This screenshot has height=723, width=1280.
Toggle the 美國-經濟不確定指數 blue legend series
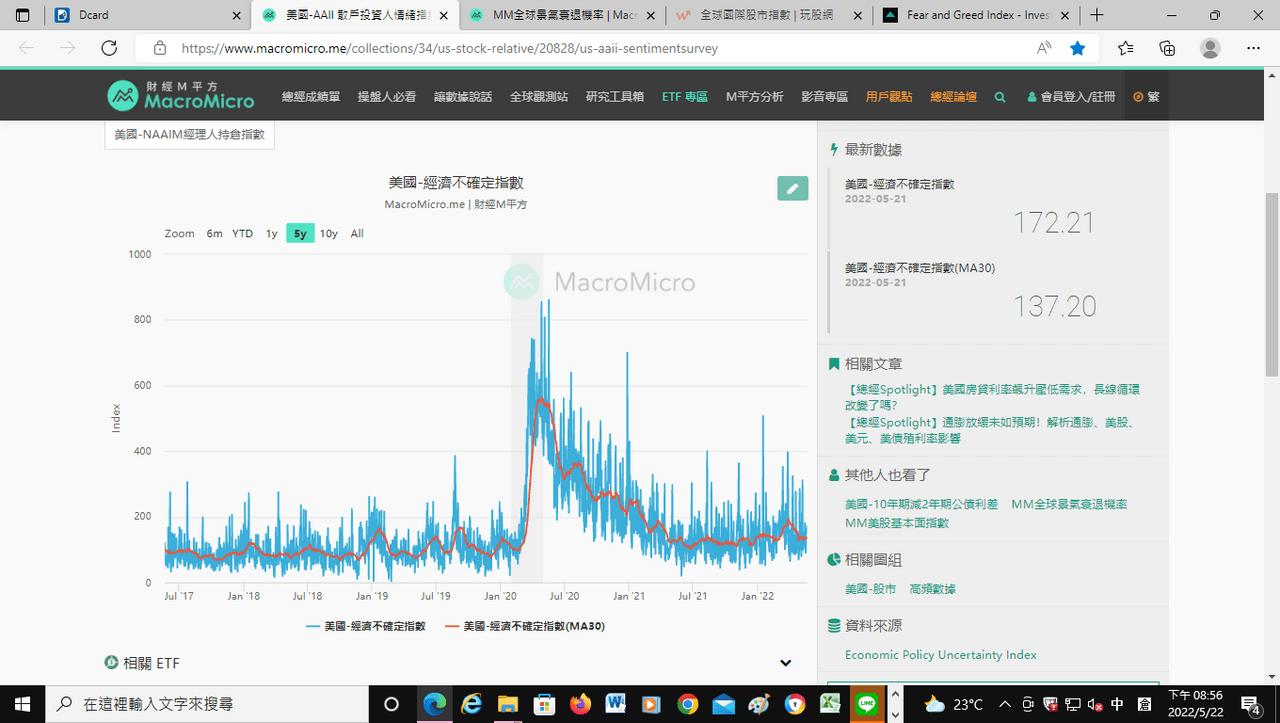click(366, 626)
